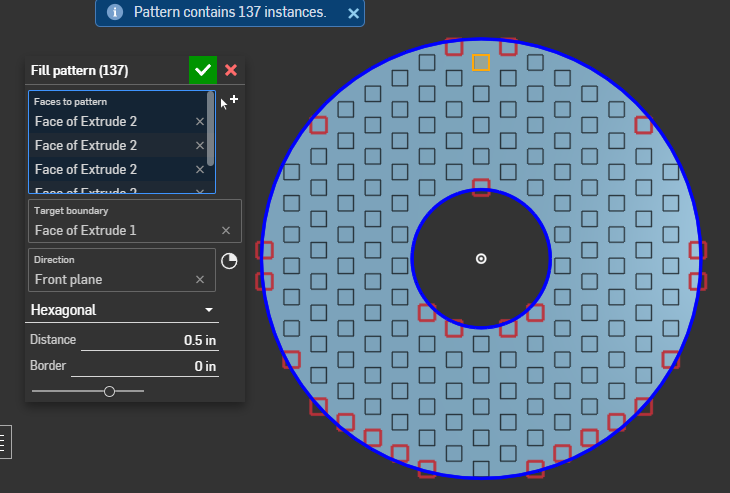730x493 pixels.
Task: Select third Face of Extrude 2 row
Action: [118, 169]
